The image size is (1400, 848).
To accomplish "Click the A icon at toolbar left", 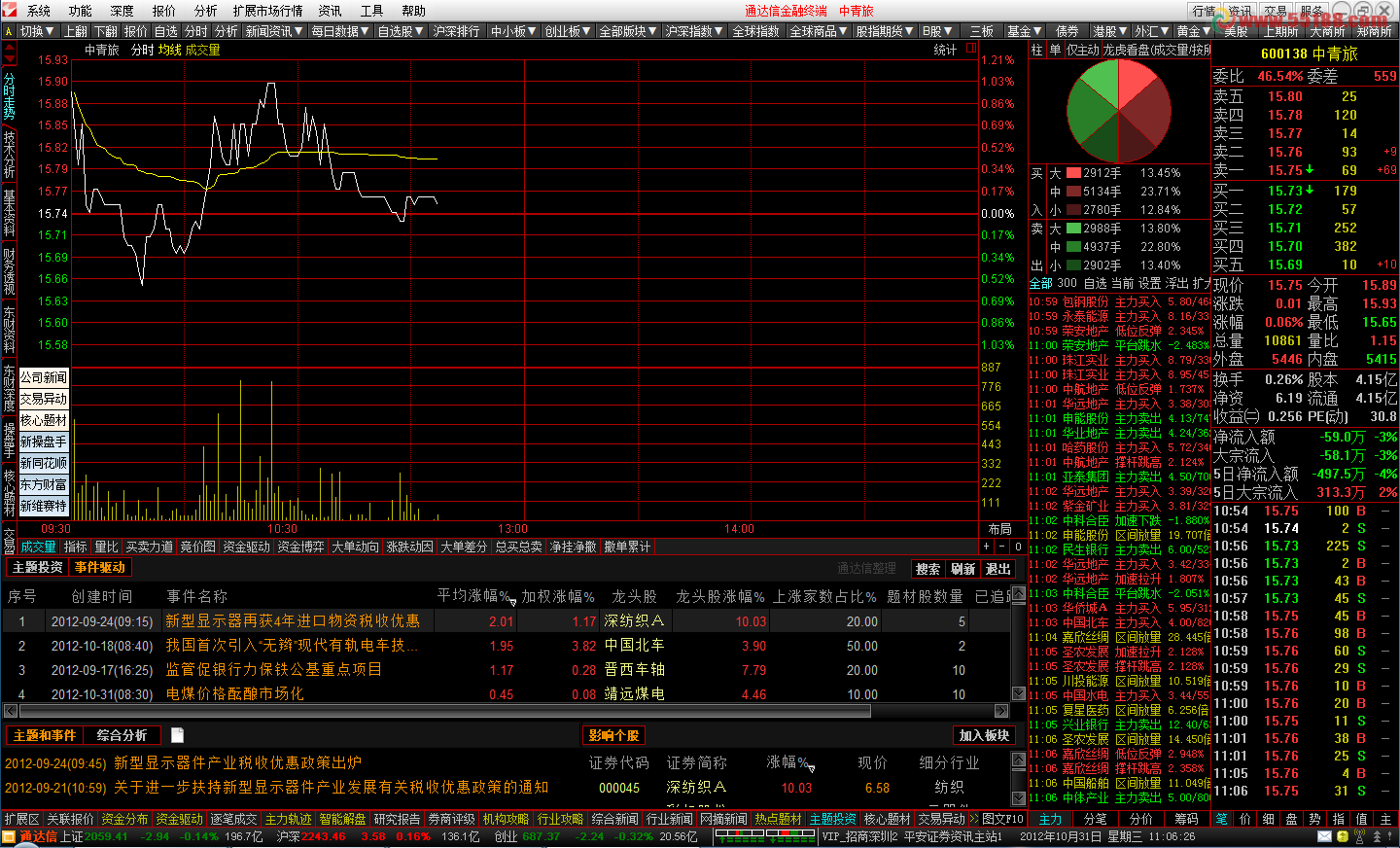I will point(9,31).
